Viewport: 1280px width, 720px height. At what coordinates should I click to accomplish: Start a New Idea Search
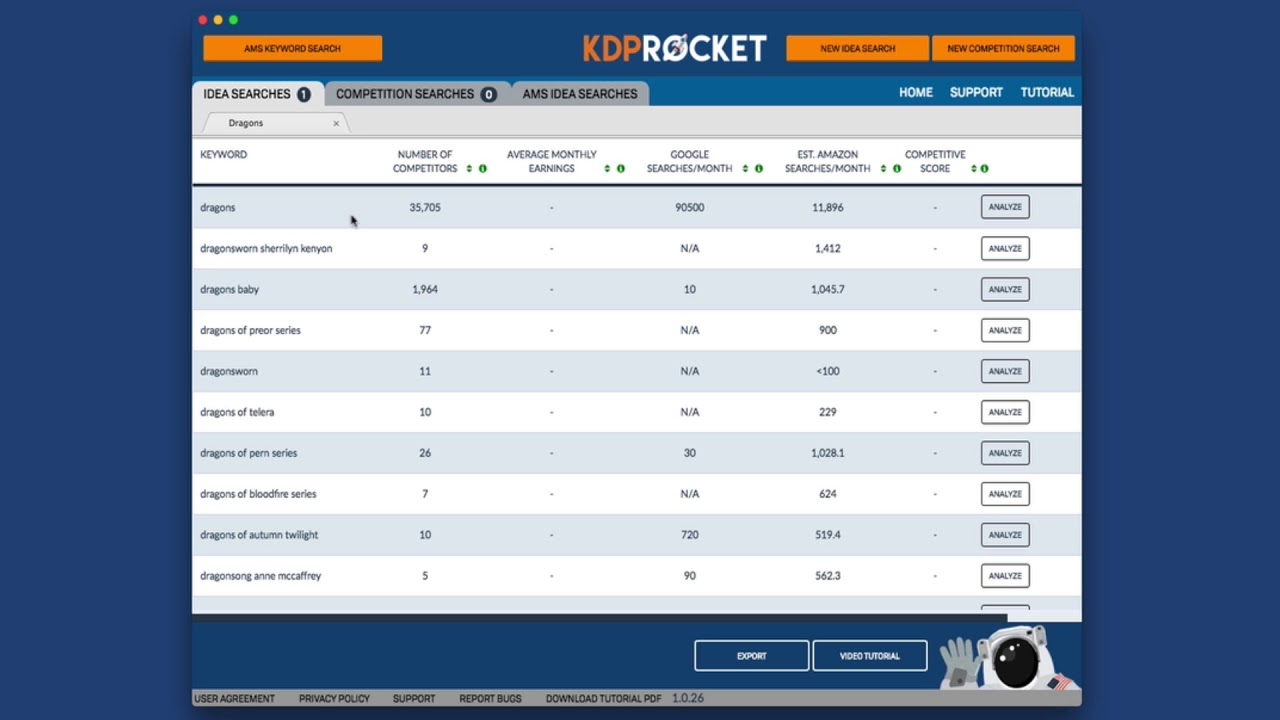coord(858,48)
